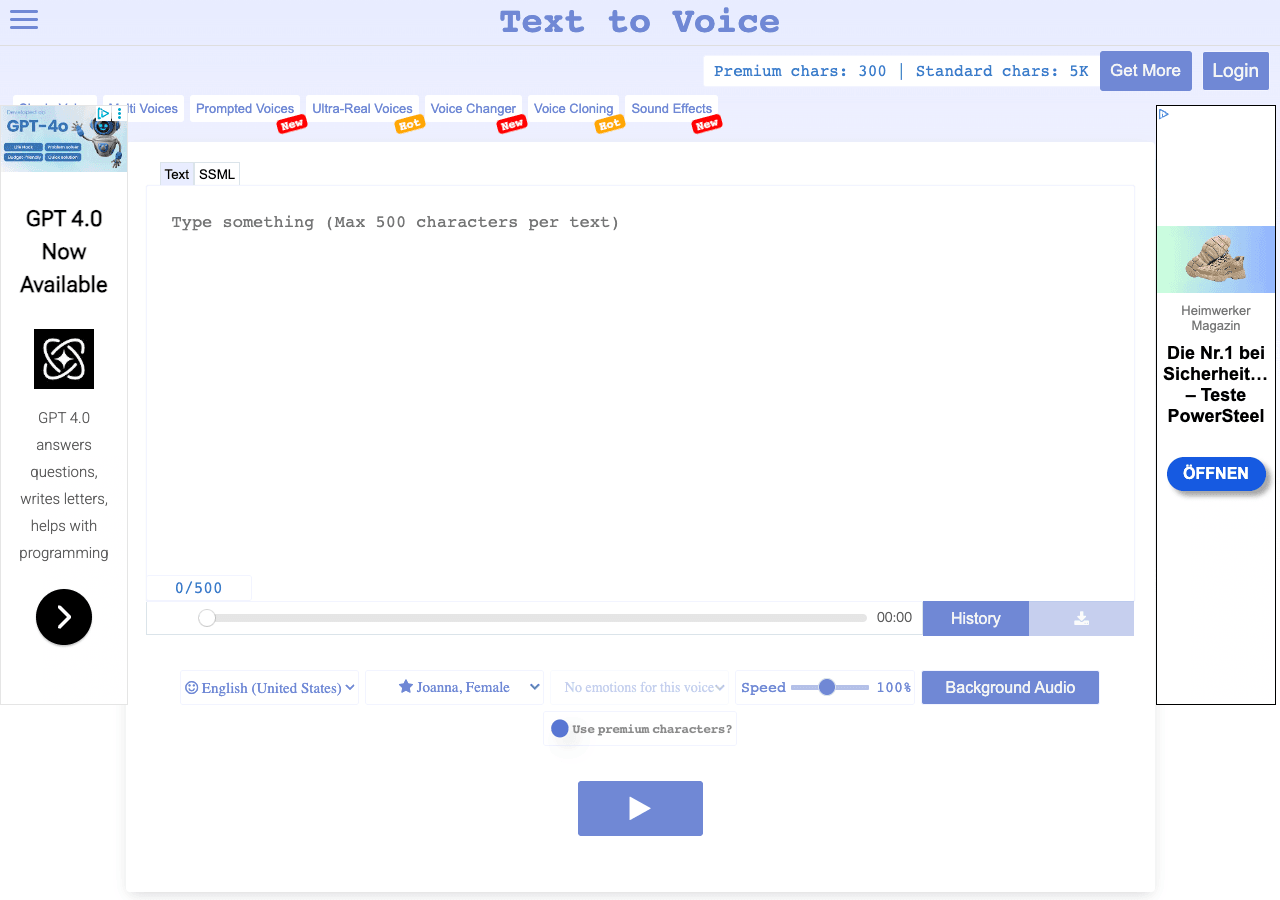Open the Voice Cloning tab
The height and width of the screenshot is (900, 1280).
coord(573,109)
